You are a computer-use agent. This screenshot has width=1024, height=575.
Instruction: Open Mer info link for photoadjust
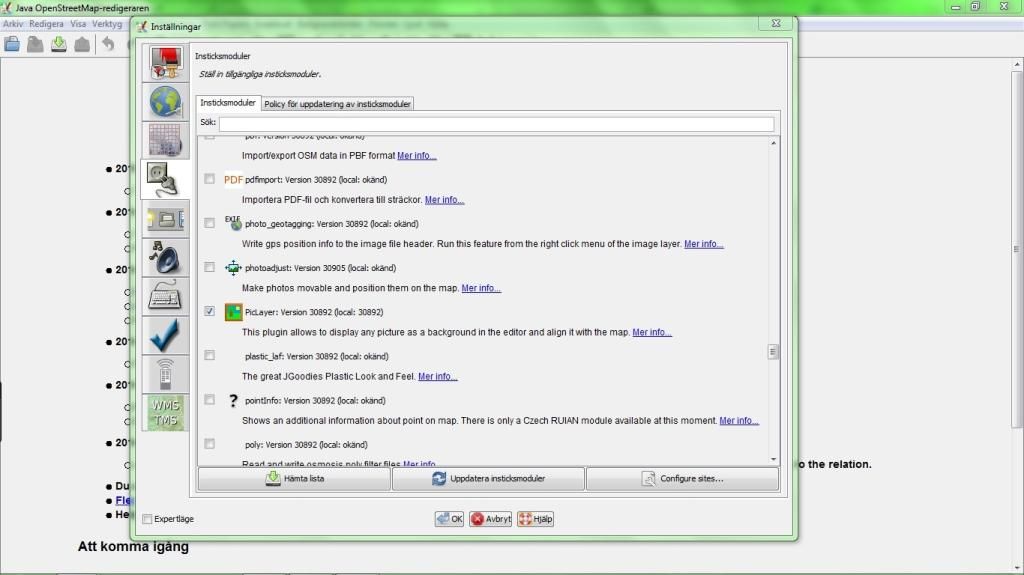(481, 288)
